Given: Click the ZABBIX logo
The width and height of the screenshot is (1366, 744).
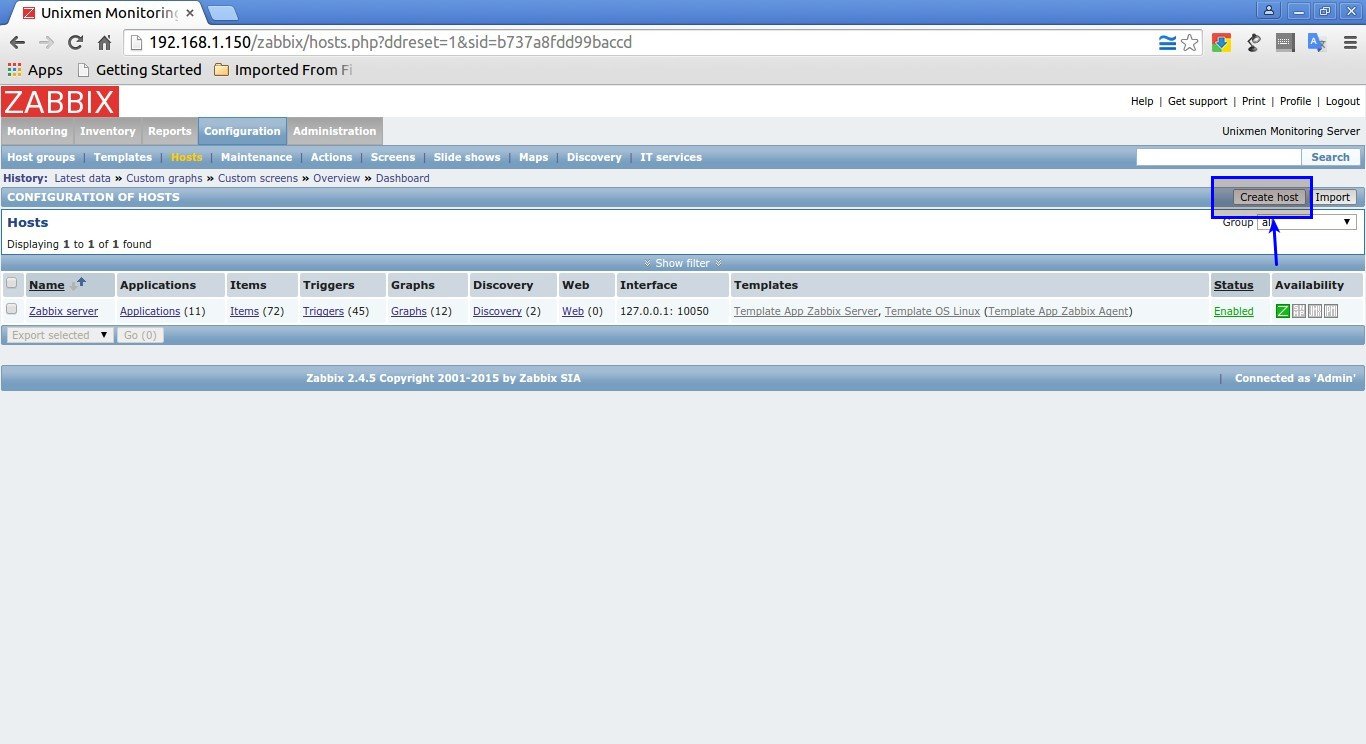Looking at the screenshot, I should click(x=60, y=101).
